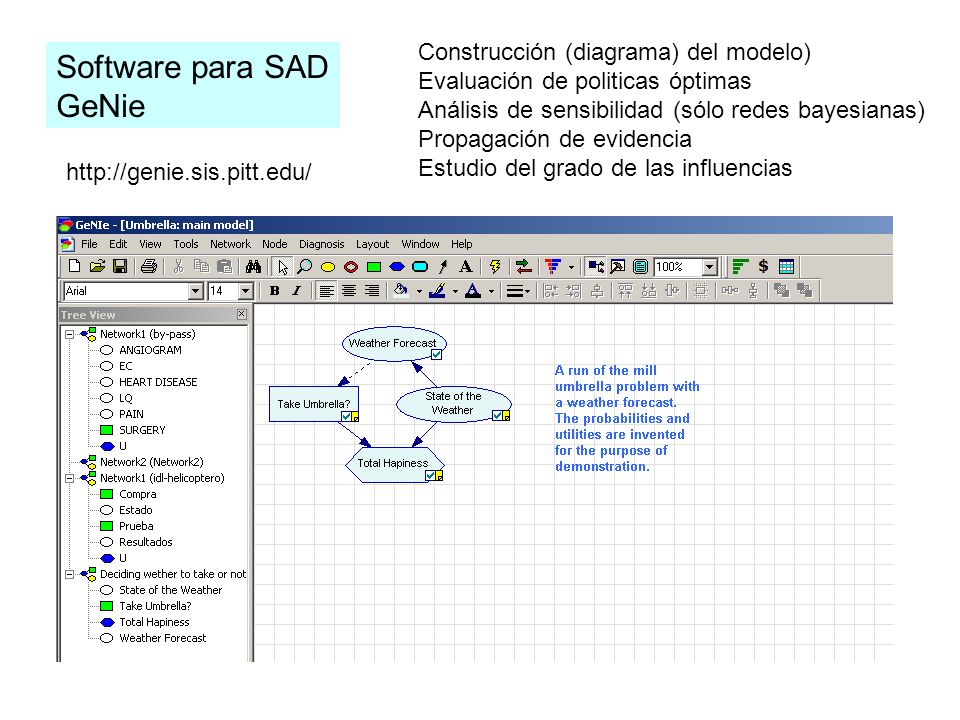Enable center text alignment
This screenshot has height=720, width=960.
coord(349,291)
